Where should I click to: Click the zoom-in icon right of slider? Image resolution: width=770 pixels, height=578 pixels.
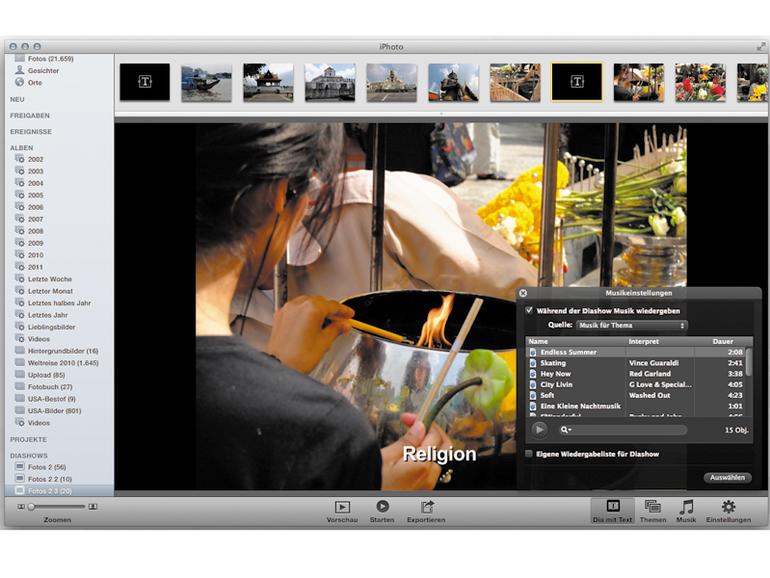click(x=92, y=506)
